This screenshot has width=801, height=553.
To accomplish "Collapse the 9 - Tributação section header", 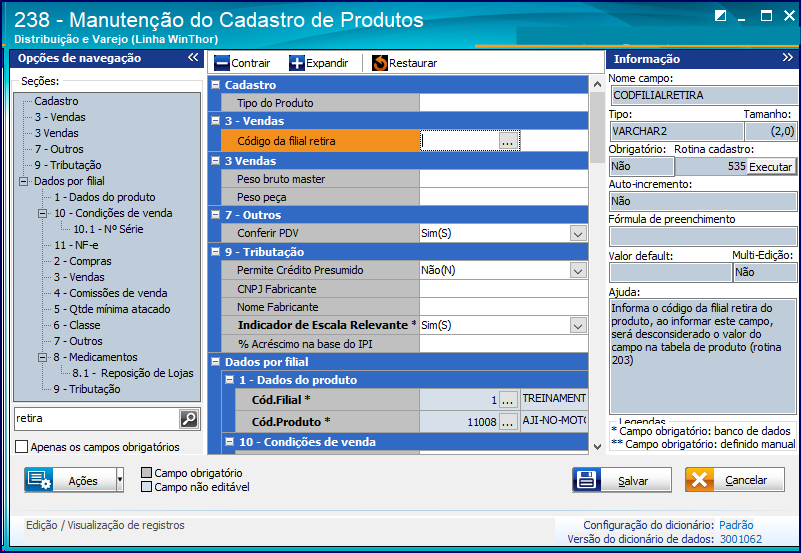I will tap(216, 252).
